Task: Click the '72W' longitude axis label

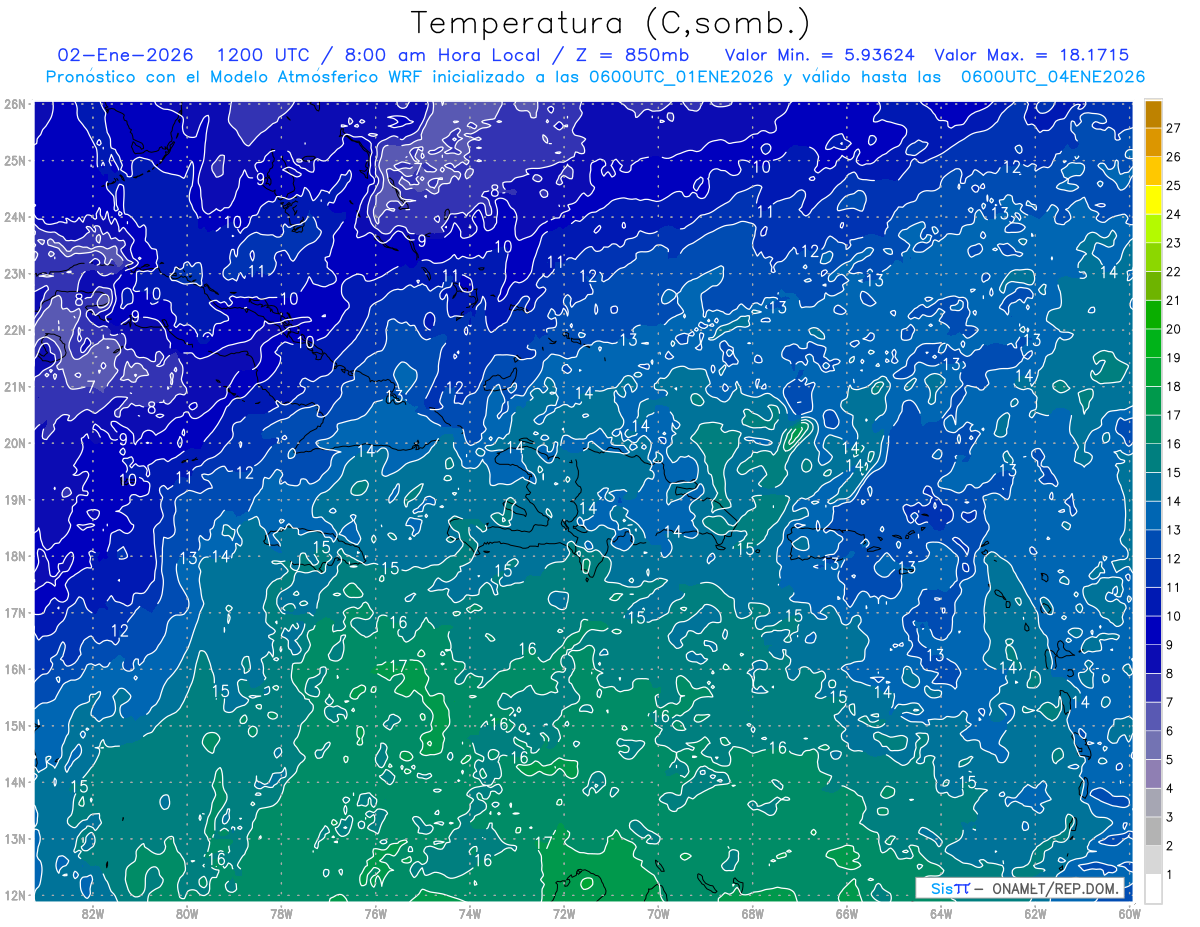Action: point(564,913)
